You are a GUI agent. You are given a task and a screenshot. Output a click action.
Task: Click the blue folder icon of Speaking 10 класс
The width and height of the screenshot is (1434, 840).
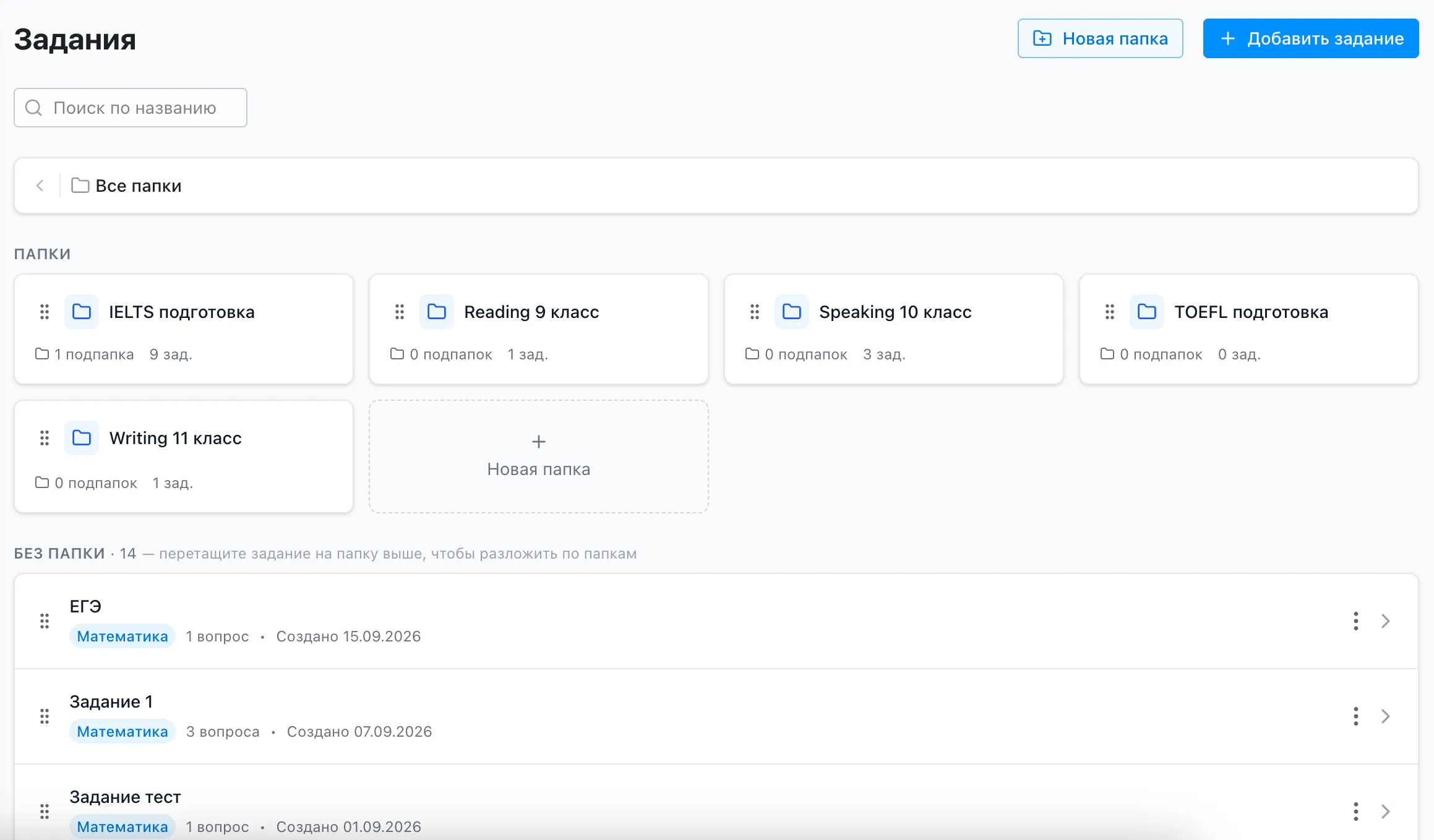[x=792, y=312]
